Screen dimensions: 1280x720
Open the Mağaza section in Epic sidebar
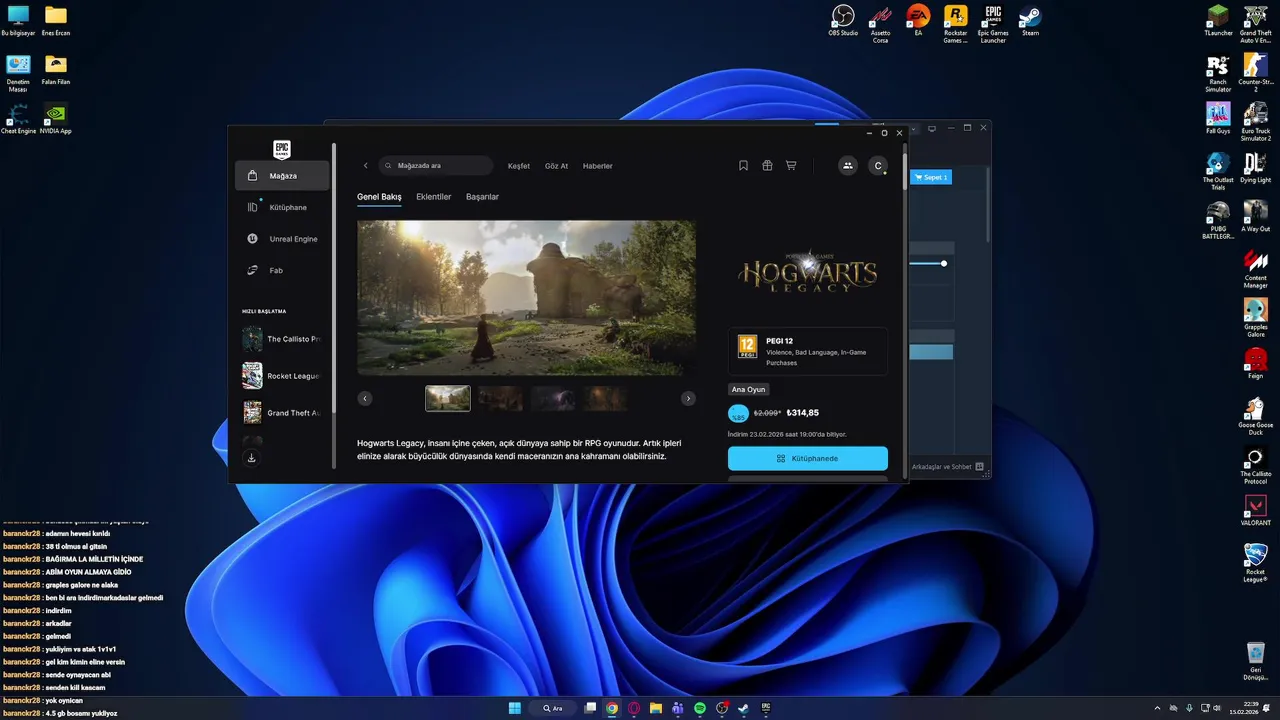pyautogui.click(x=282, y=176)
